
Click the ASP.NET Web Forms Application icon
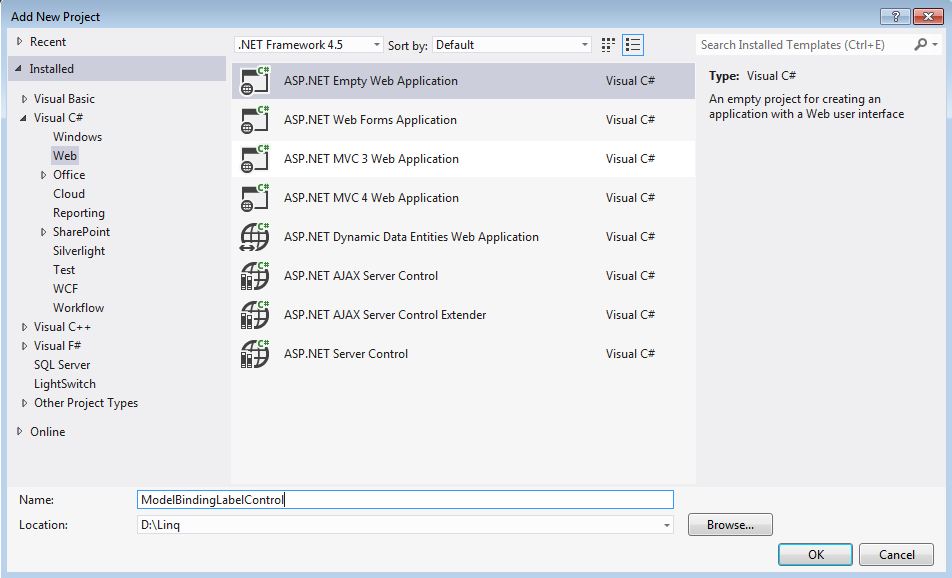pyautogui.click(x=252, y=119)
